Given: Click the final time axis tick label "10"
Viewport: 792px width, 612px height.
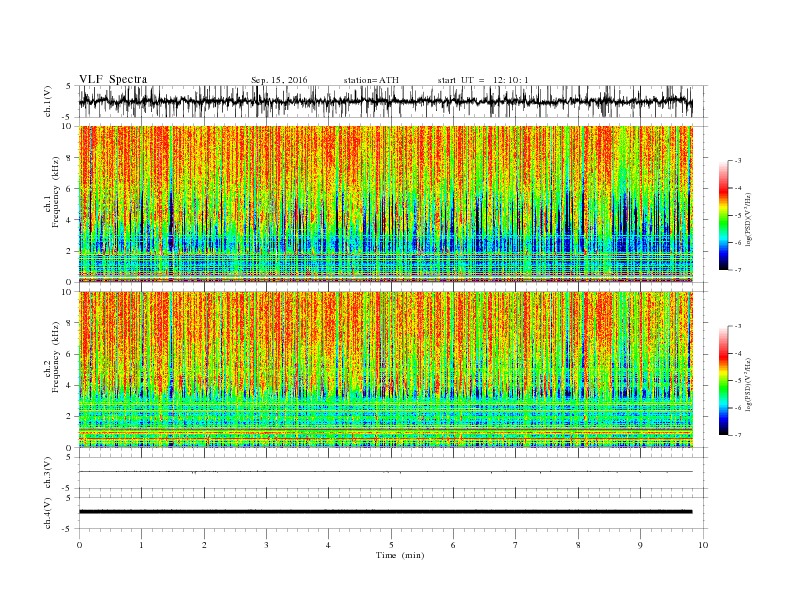Looking at the screenshot, I should point(703,545).
